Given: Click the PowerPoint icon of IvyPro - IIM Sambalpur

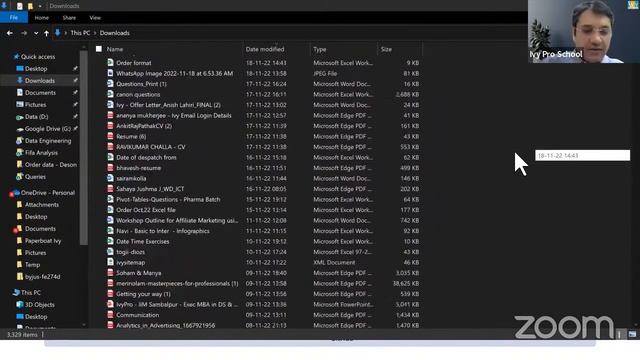Looking at the screenshot, I should 110,304.
